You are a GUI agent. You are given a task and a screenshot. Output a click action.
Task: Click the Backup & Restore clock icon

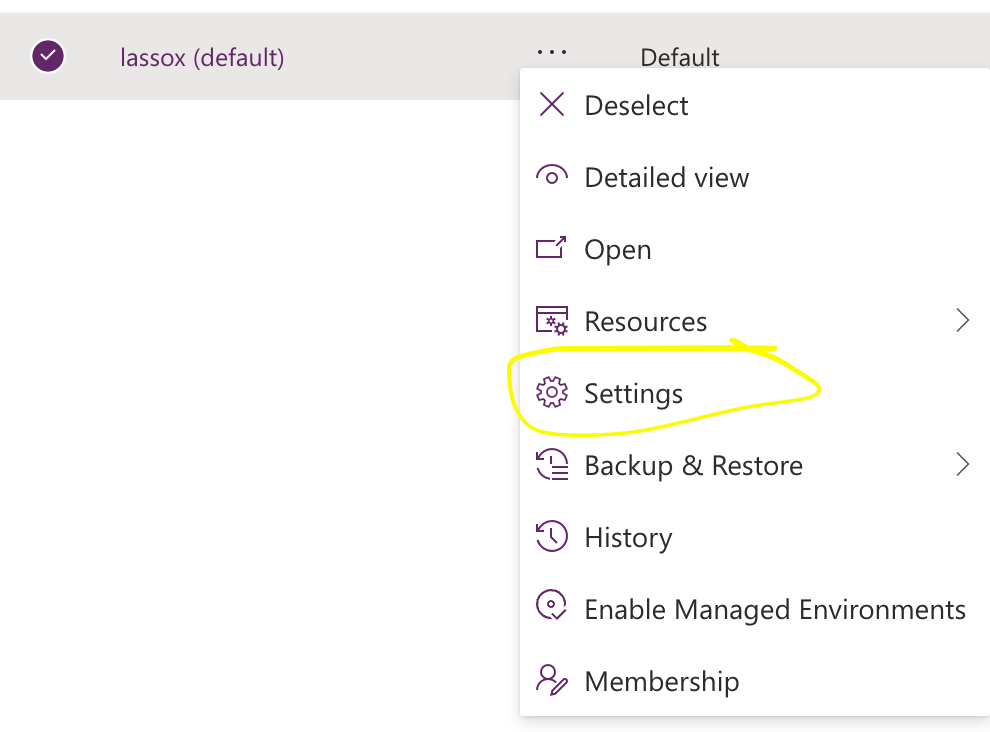click(x=552, y=465)
